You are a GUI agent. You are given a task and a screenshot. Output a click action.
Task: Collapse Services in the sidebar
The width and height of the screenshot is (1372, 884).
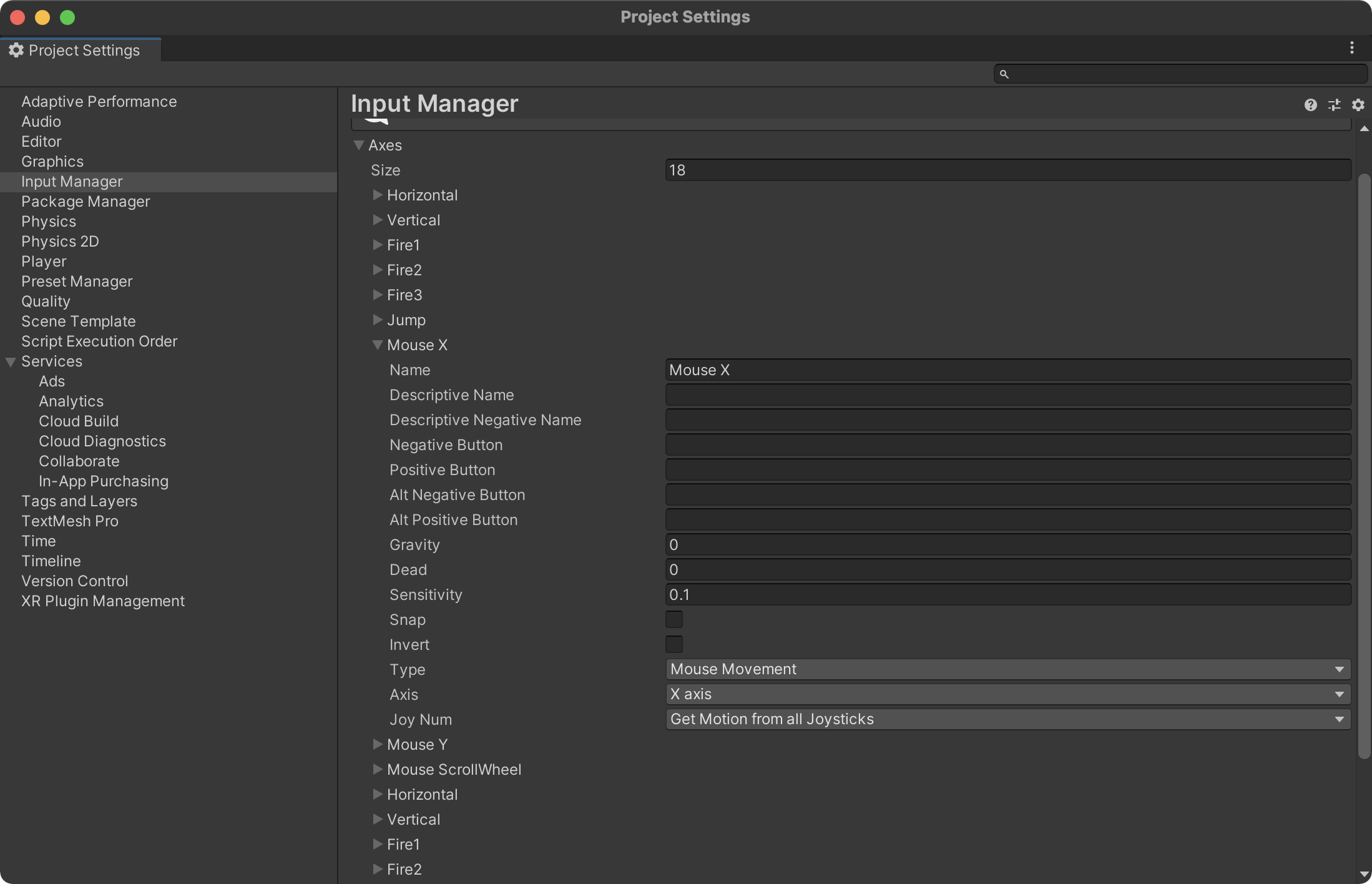pos(10,361)
